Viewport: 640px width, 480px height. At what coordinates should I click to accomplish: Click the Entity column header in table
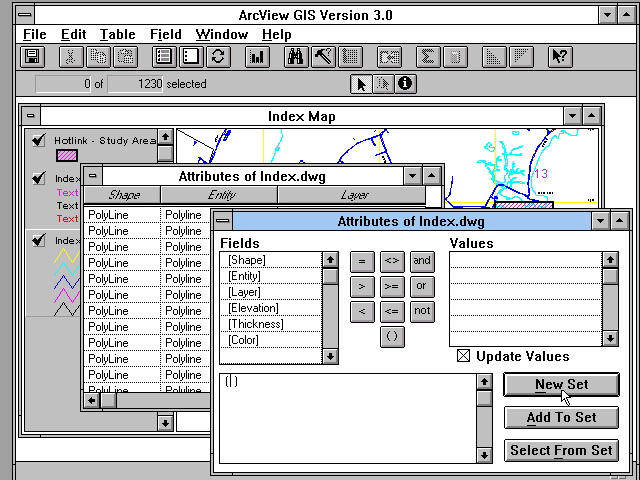(x=220, y=195)
